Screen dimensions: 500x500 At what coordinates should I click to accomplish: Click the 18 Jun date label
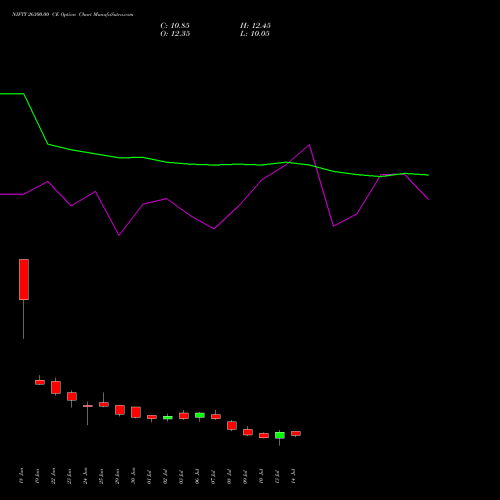point(21,476)
